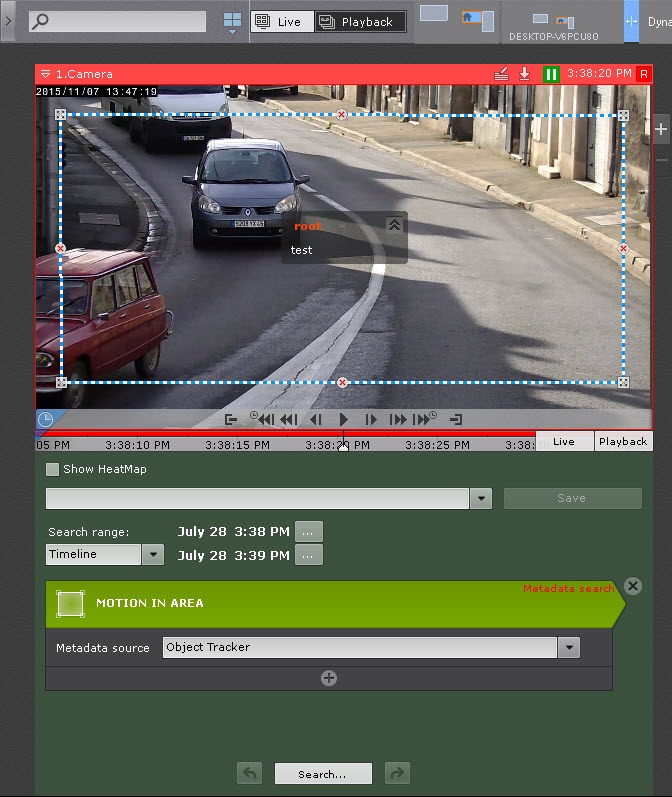Screen dimensions: 672x797
Task: Switch to Playback tab in top toolbar
Action: [x=359, y=22]
